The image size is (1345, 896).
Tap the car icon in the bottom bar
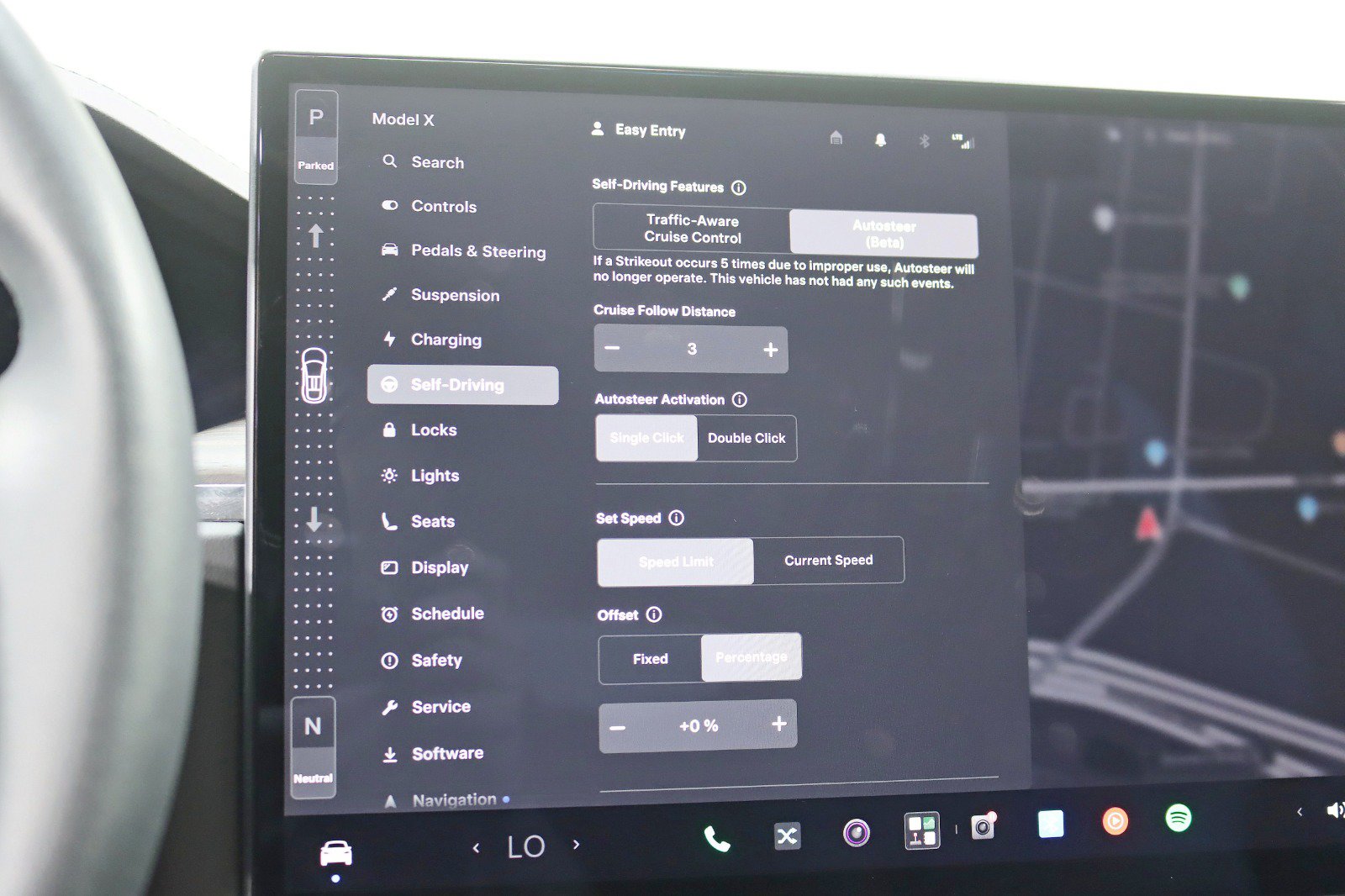[336, 853]
